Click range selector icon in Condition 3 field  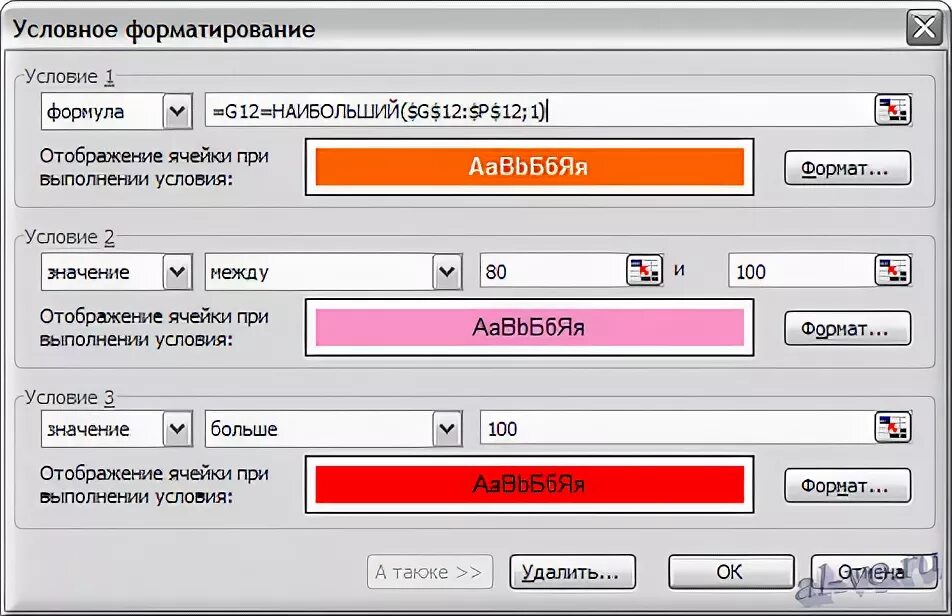click(x=892, y=427)
